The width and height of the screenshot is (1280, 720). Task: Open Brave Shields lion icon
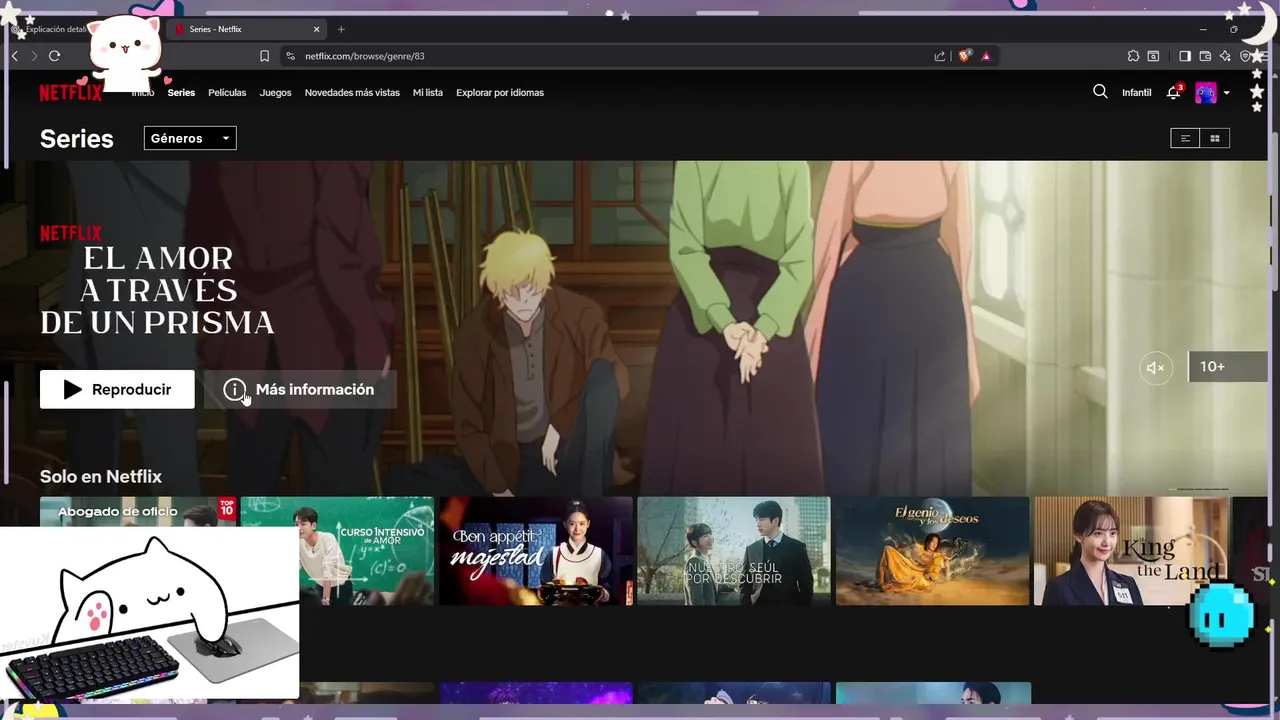pyautogui.click(x=964, y=56)
